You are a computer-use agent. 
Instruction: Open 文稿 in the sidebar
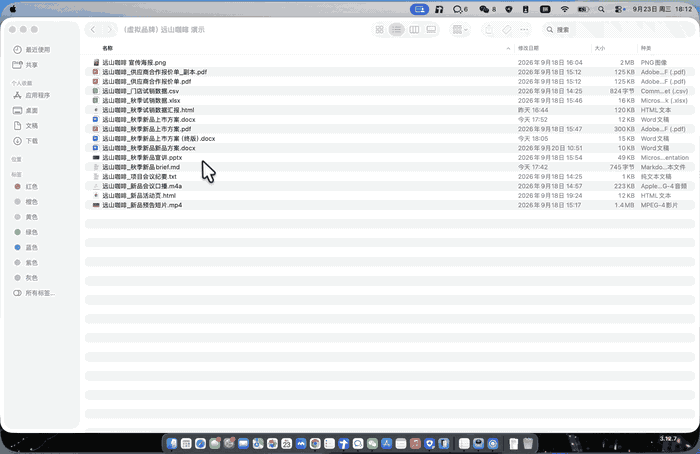(31, 125)
